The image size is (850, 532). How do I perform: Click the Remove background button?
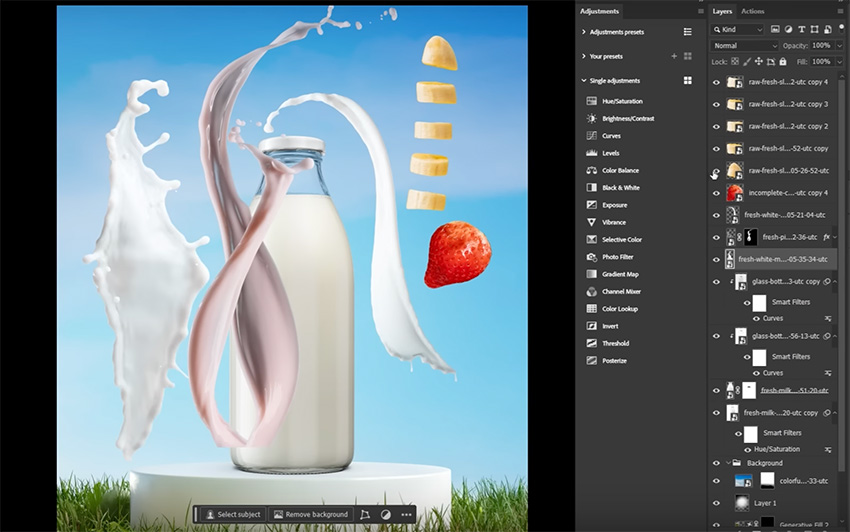(311, 514)
